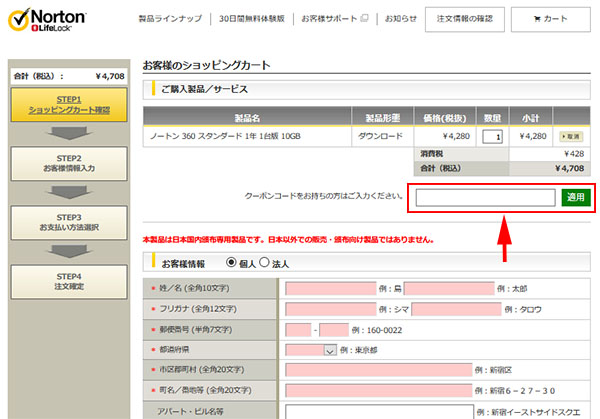Click the red 本製品は日本国内頒布専用 notice
Viewport: 600px width, 419px height.
coord(288,240)
